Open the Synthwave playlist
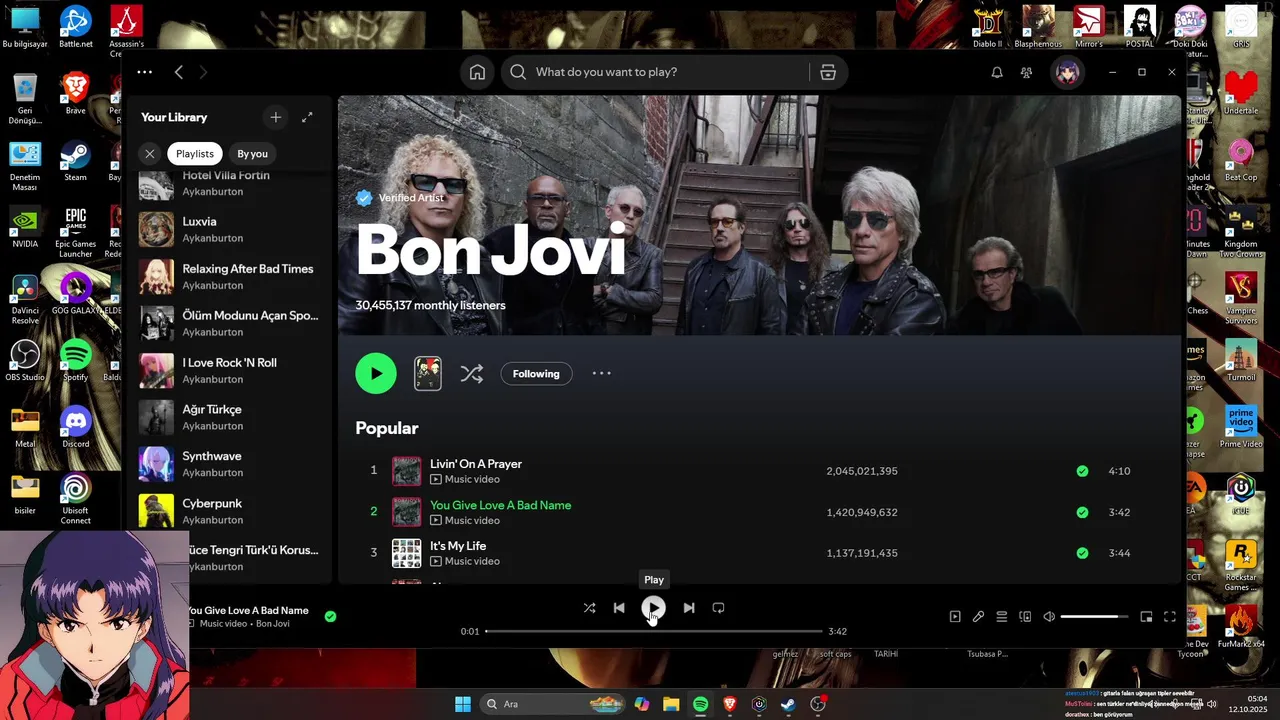 coord(230,464)
